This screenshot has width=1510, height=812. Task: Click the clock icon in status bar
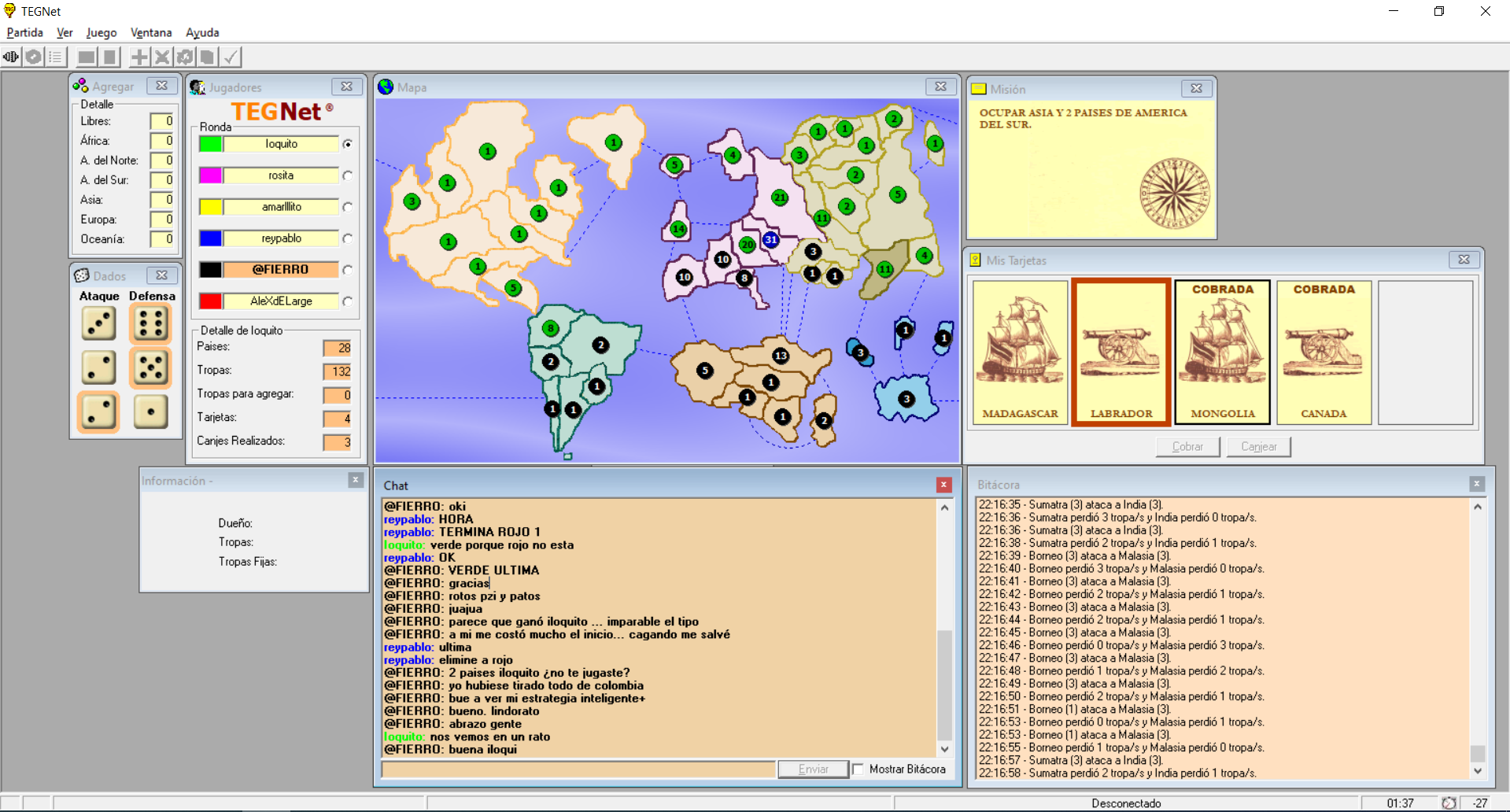coord(1449,803)
